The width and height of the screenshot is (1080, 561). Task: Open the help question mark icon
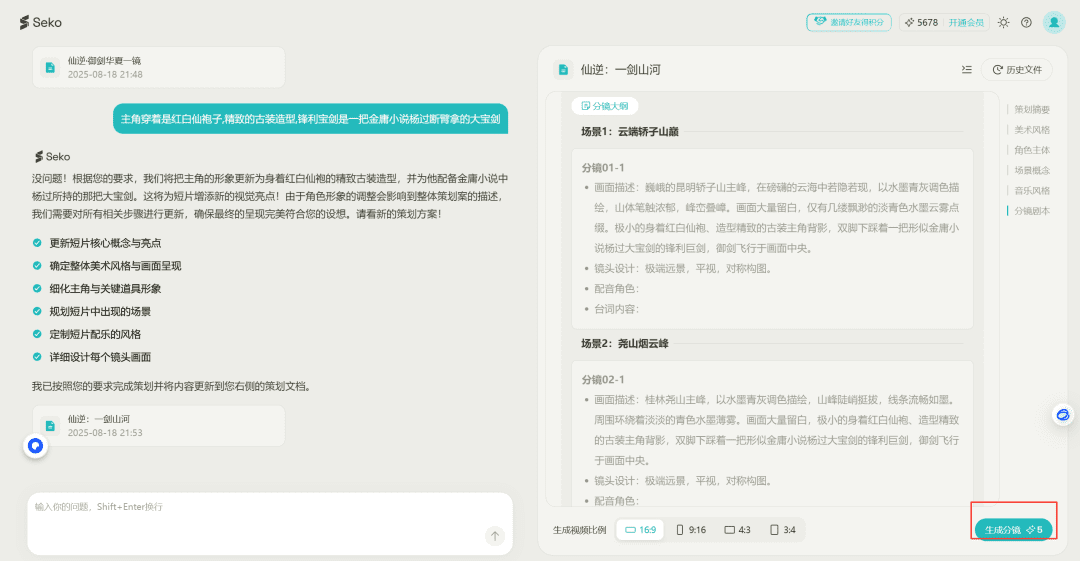coord(1026,22)
